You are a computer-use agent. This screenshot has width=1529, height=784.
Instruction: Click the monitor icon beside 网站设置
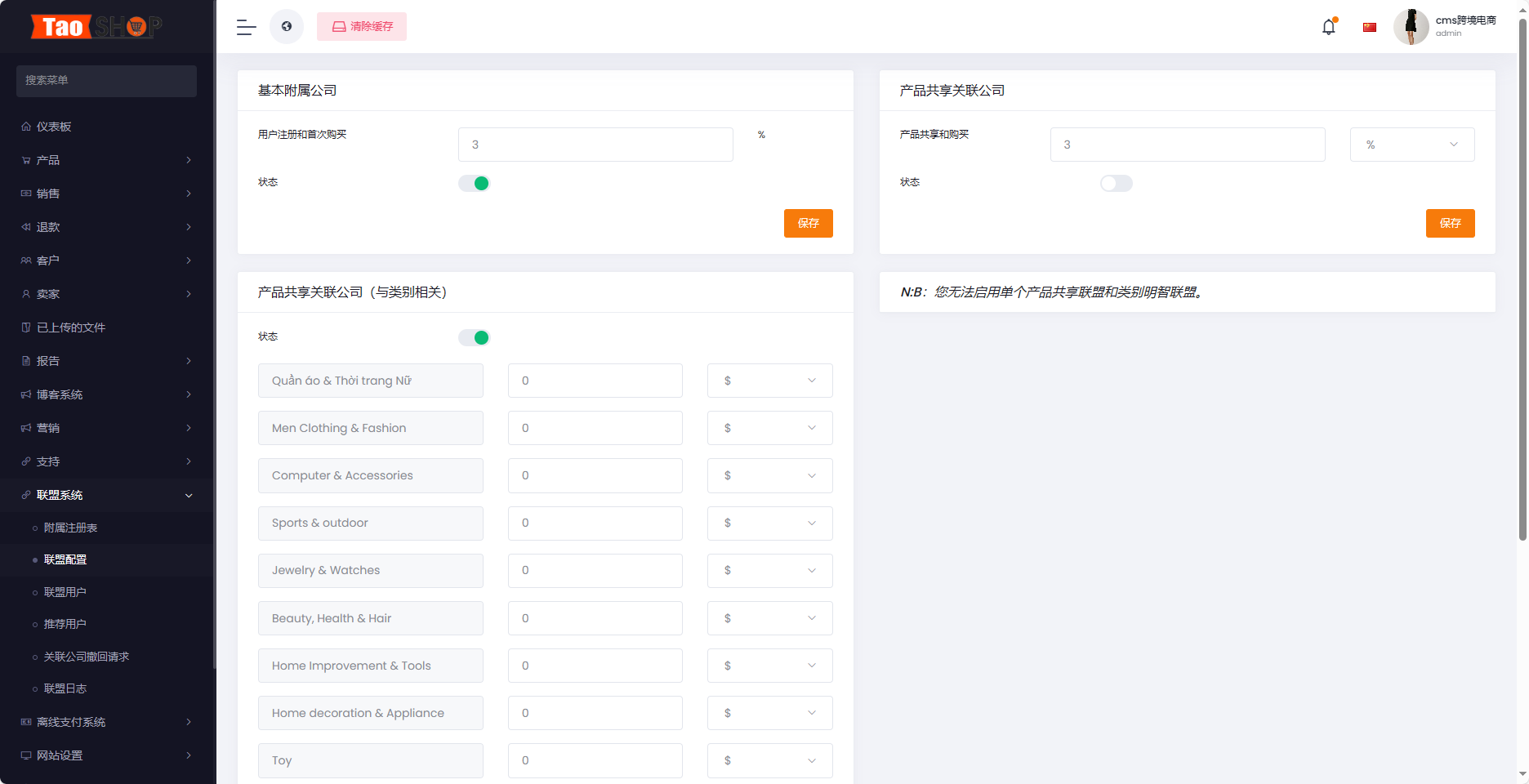click(26, 755)
